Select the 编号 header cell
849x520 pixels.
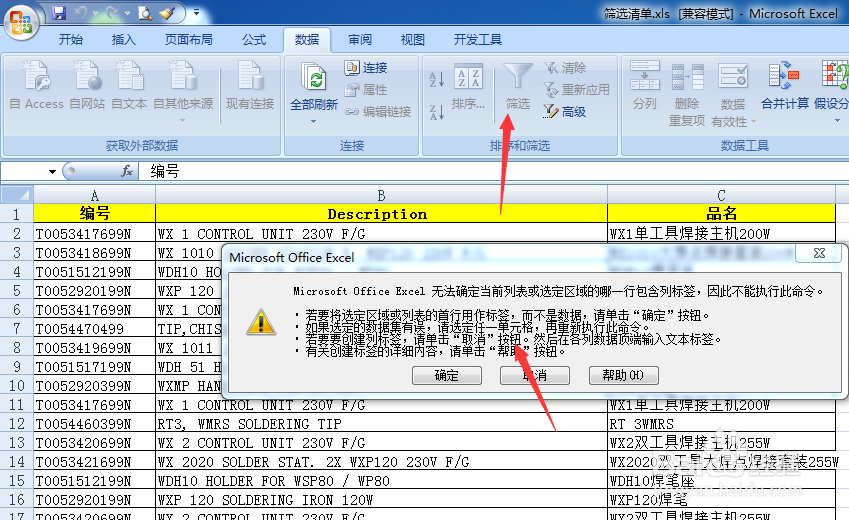95,213
